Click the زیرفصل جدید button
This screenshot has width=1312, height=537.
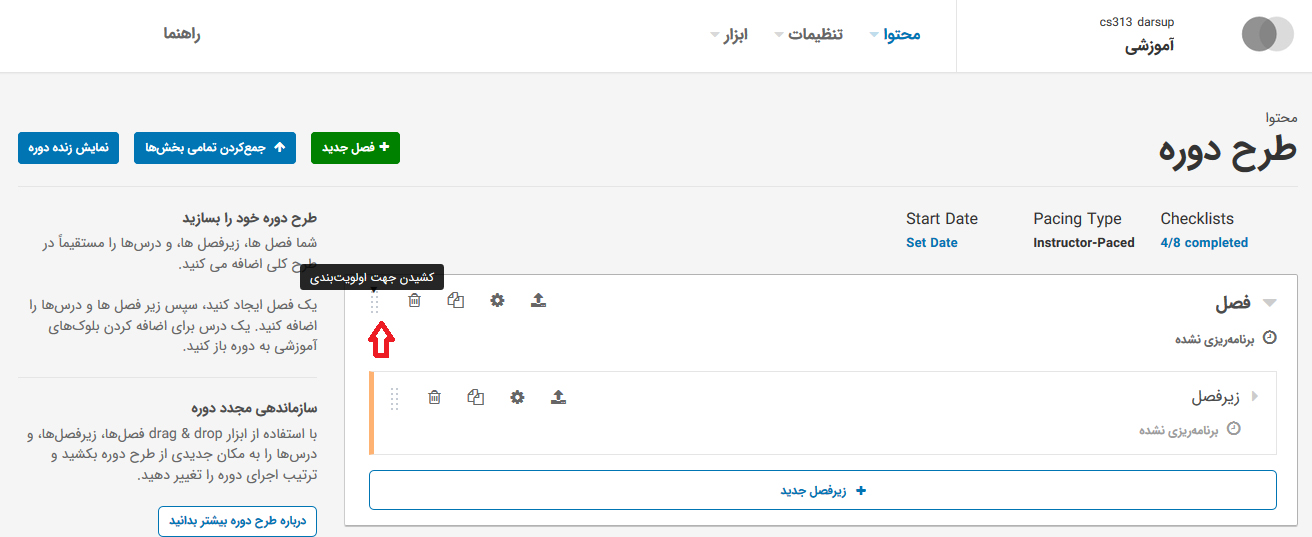(x=822, y=491)
